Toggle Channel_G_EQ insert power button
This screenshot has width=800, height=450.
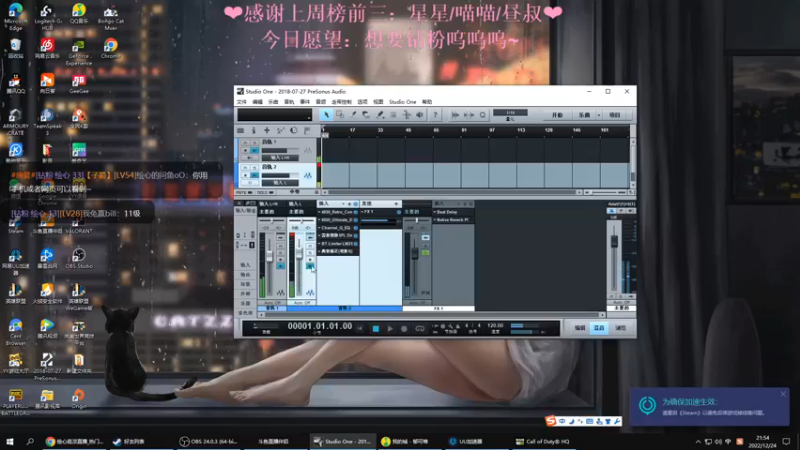tap(356, 228)
